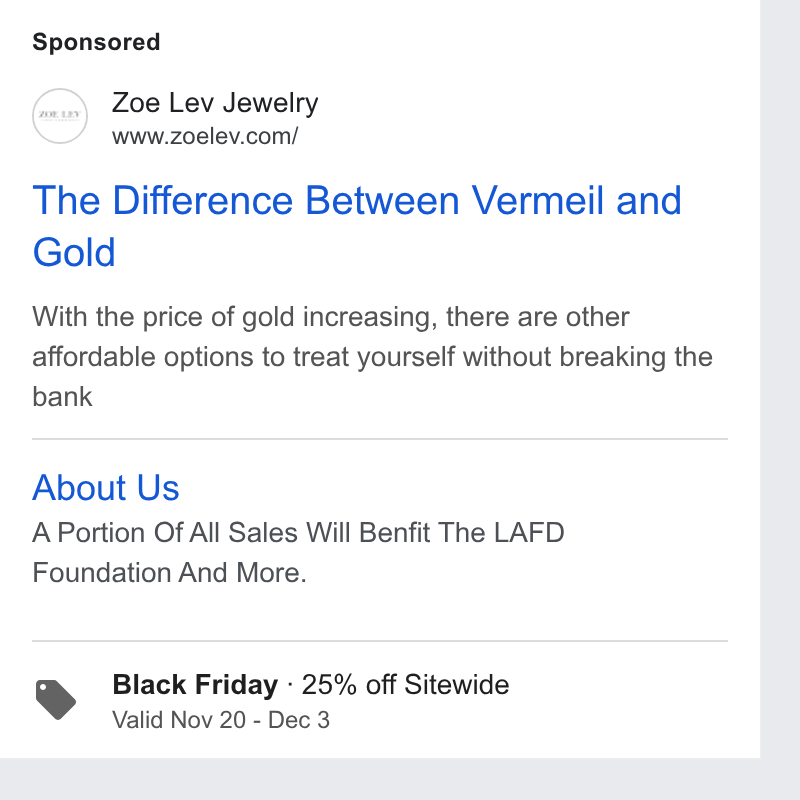This screenshot has width=800, height=800.
Task: Click the Sponsored label
Action: [x=96, y=42]
